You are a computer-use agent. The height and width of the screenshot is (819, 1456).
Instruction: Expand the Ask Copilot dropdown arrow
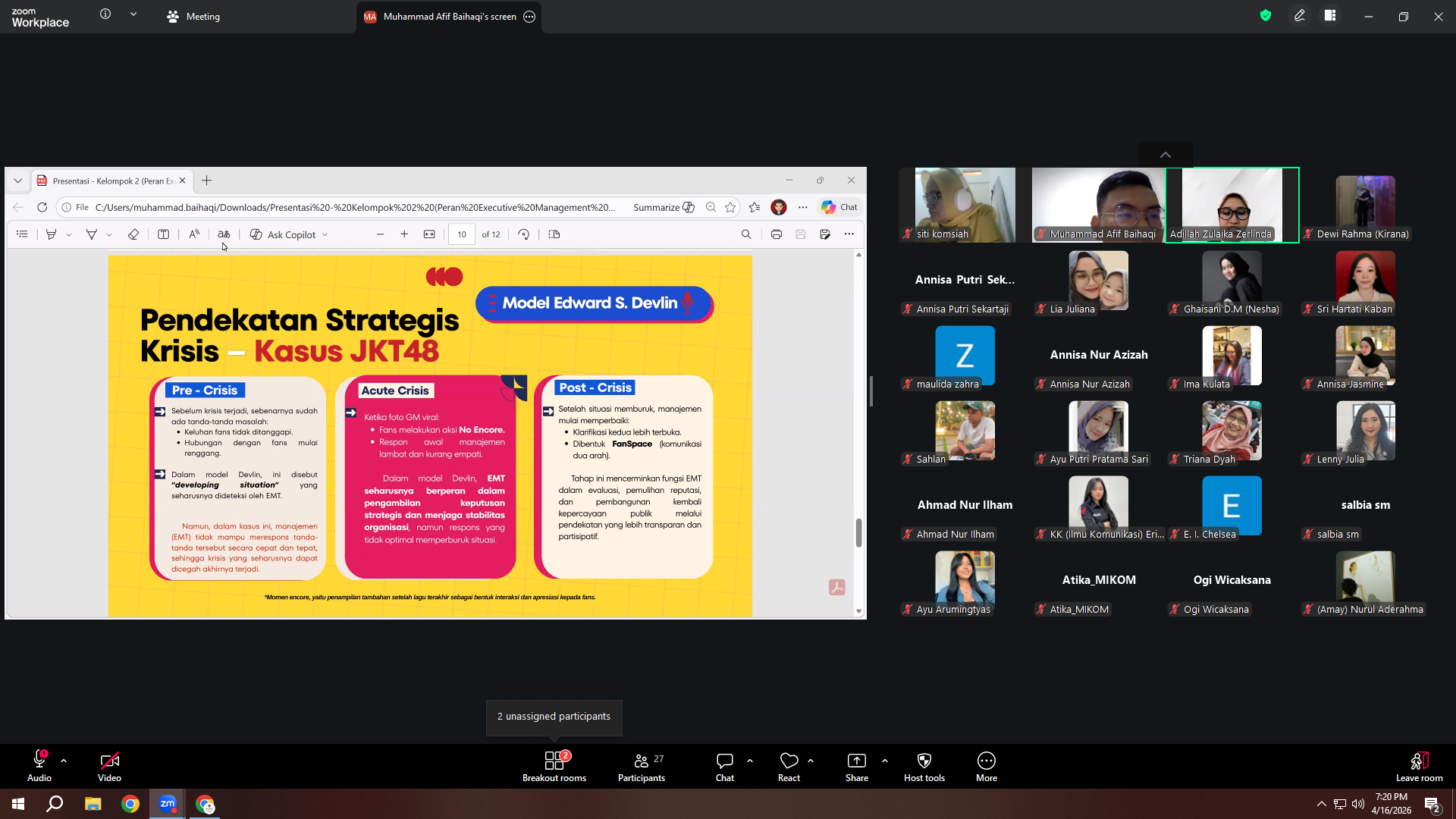[x=325, y=235]
